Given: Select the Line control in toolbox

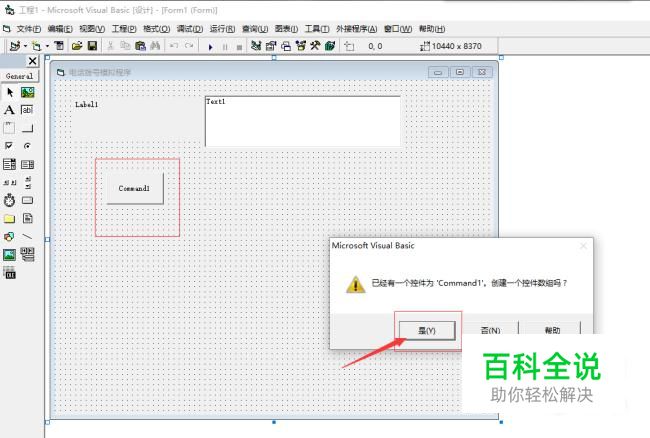Looking at the screenshot, I should 28,237.
